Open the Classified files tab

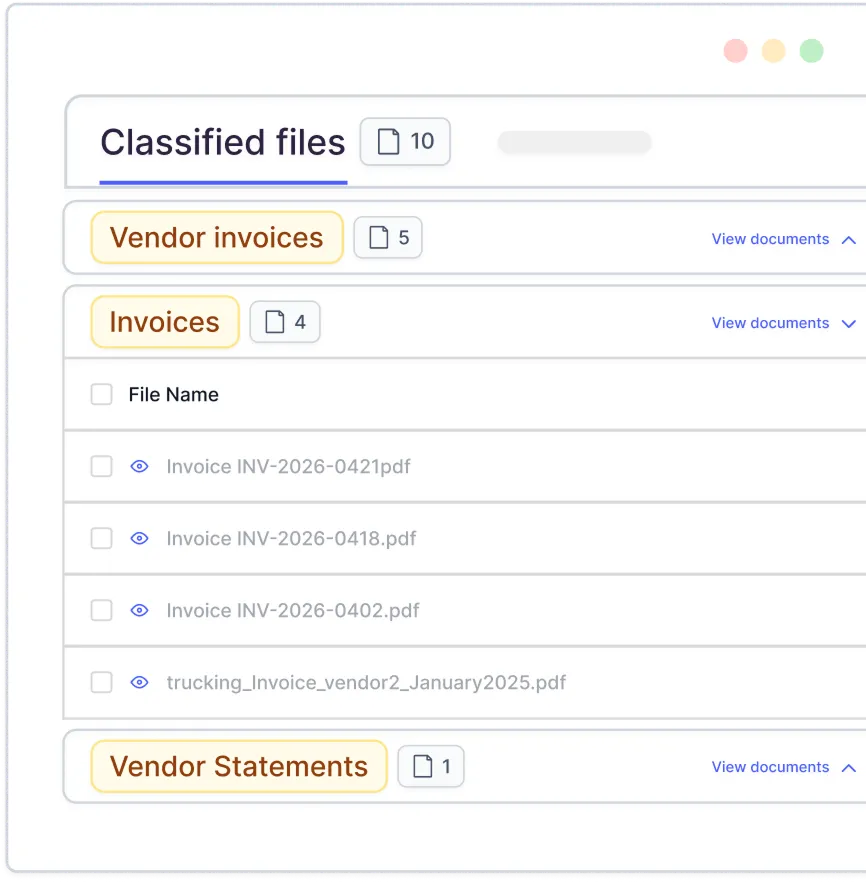click(223, 142)
